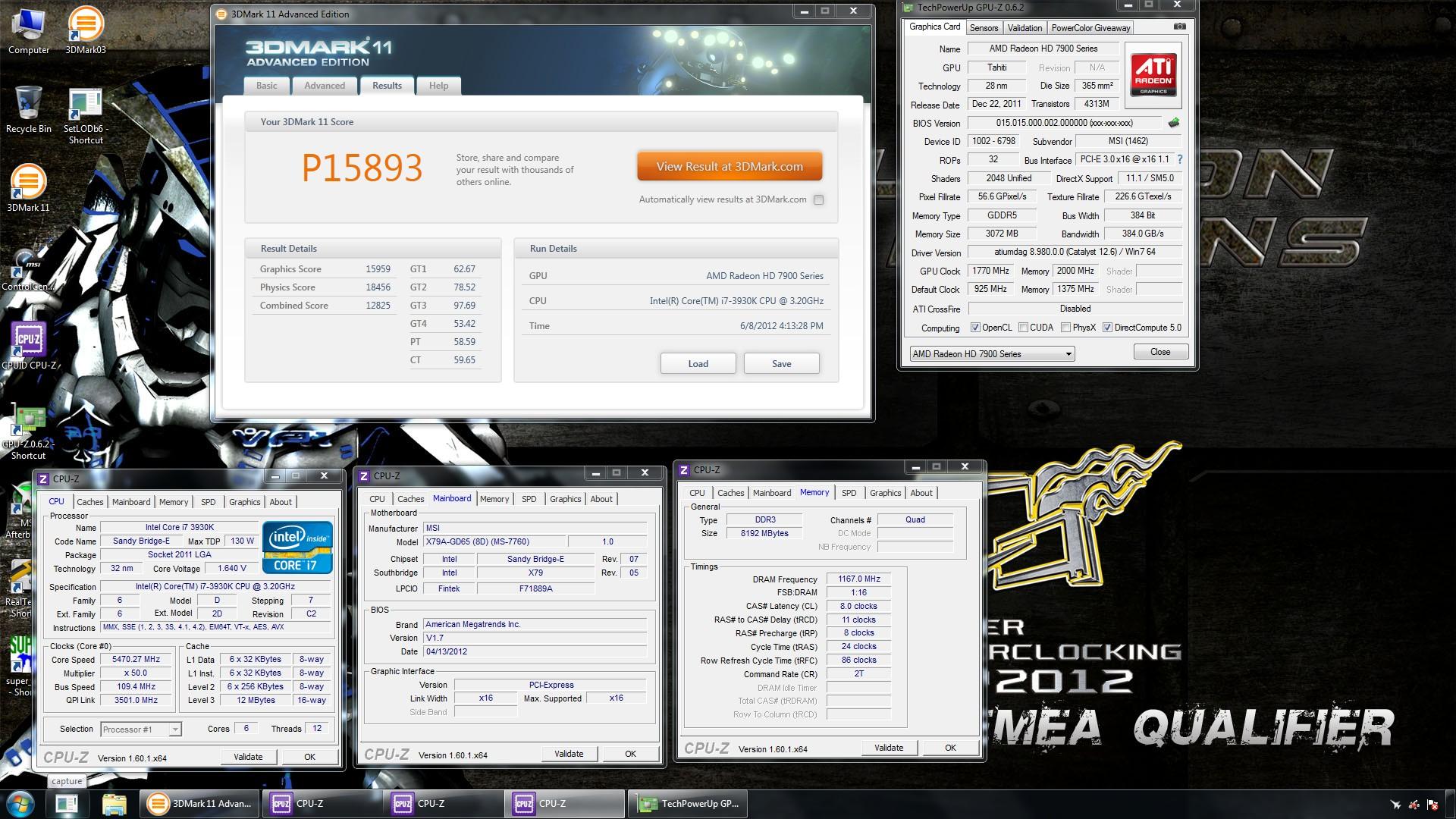Click the show desktop strip on taskbar
The width and height of the screenshot is (1456, 819).
[x=1451, y=804]
